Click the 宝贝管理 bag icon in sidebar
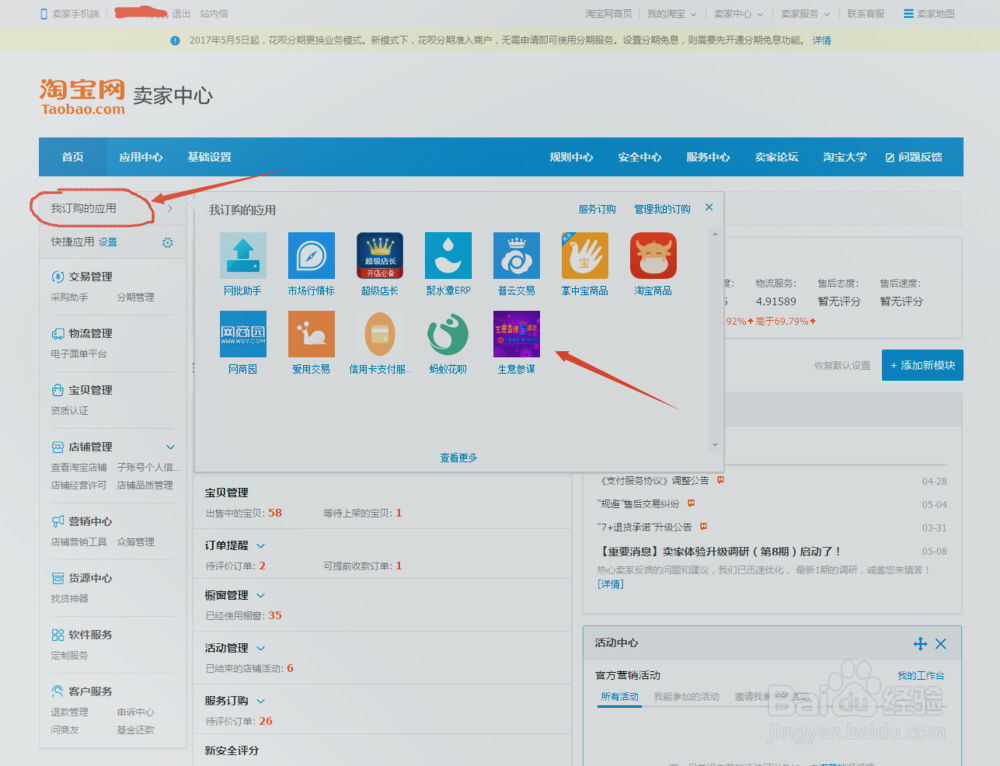Image resolution: width=1000 pixels, height=766 pixels. pyautogui.click(x=57, y=390)
